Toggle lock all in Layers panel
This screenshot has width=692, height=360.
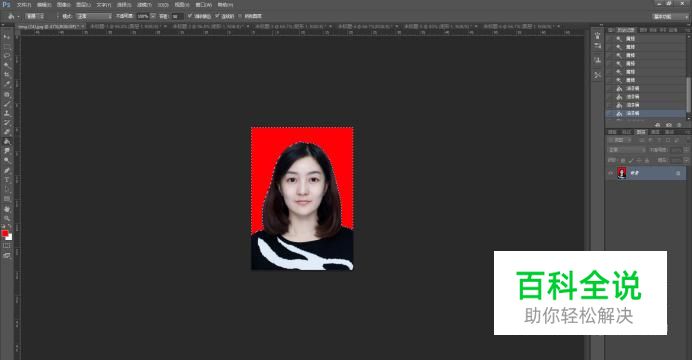(646, 161)
